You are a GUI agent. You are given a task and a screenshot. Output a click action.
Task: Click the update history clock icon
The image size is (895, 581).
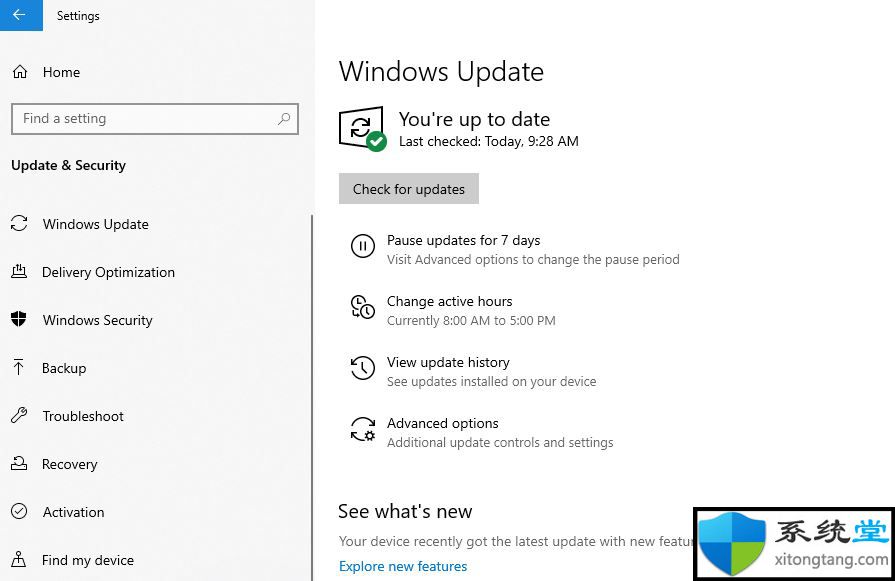coord(362,368)
